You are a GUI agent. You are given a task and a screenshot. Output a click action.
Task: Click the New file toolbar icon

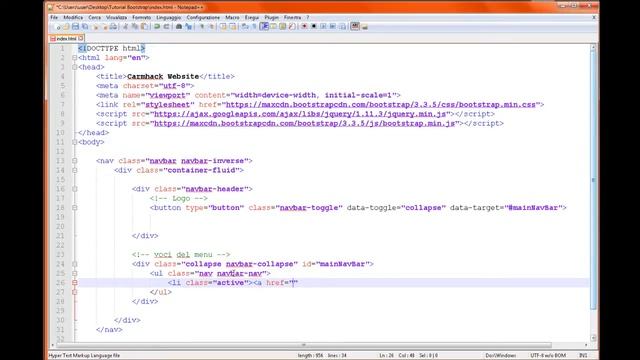point(58,27)
